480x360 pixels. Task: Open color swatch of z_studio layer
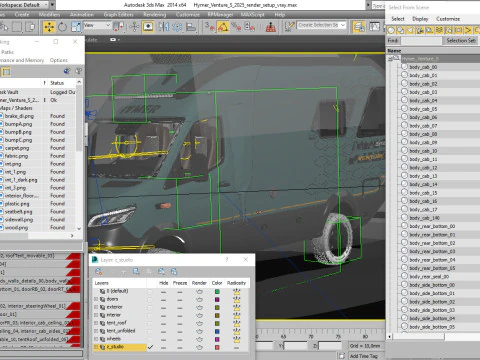point(217,347)
